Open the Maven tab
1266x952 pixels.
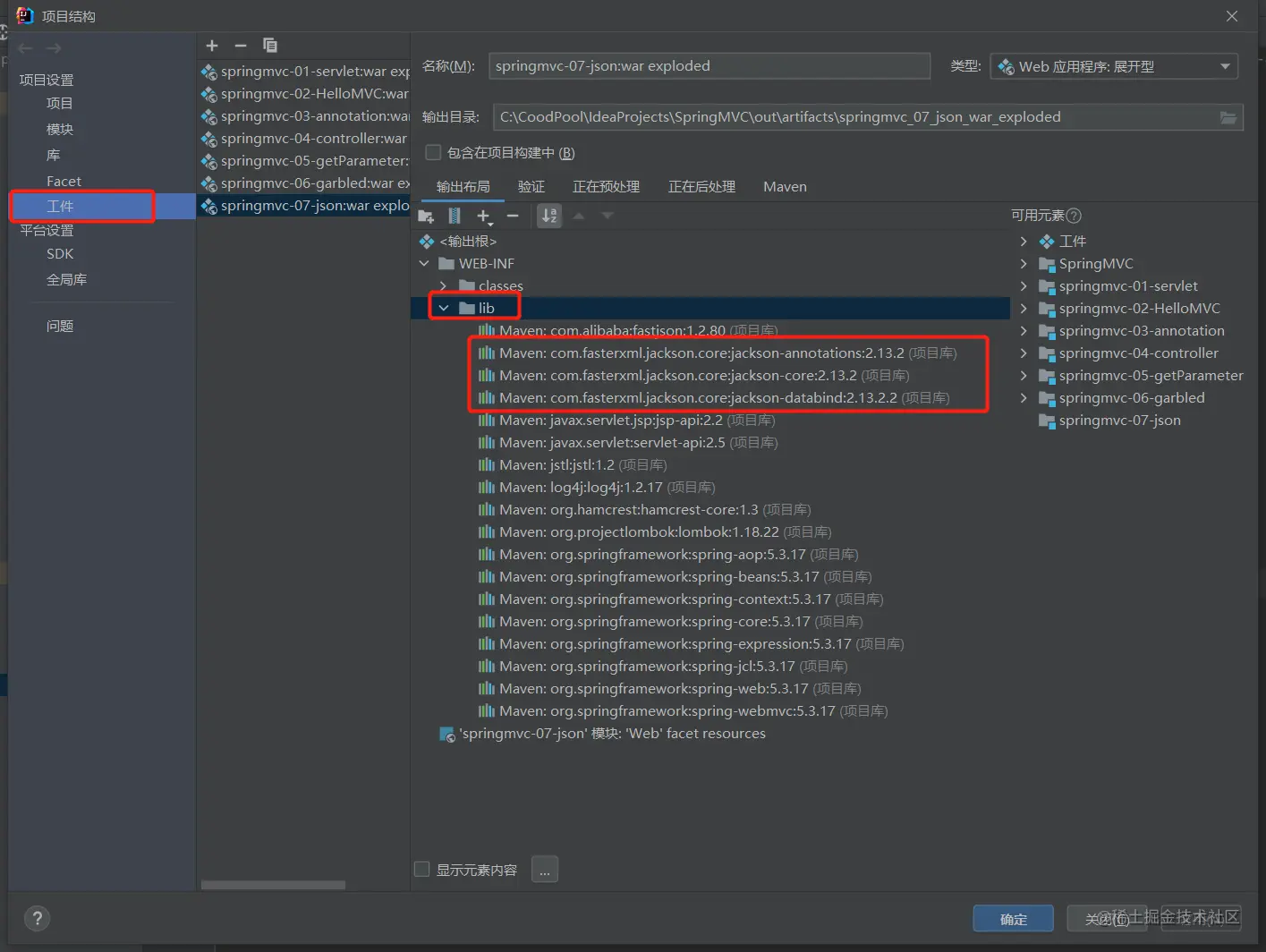(785, 186)
